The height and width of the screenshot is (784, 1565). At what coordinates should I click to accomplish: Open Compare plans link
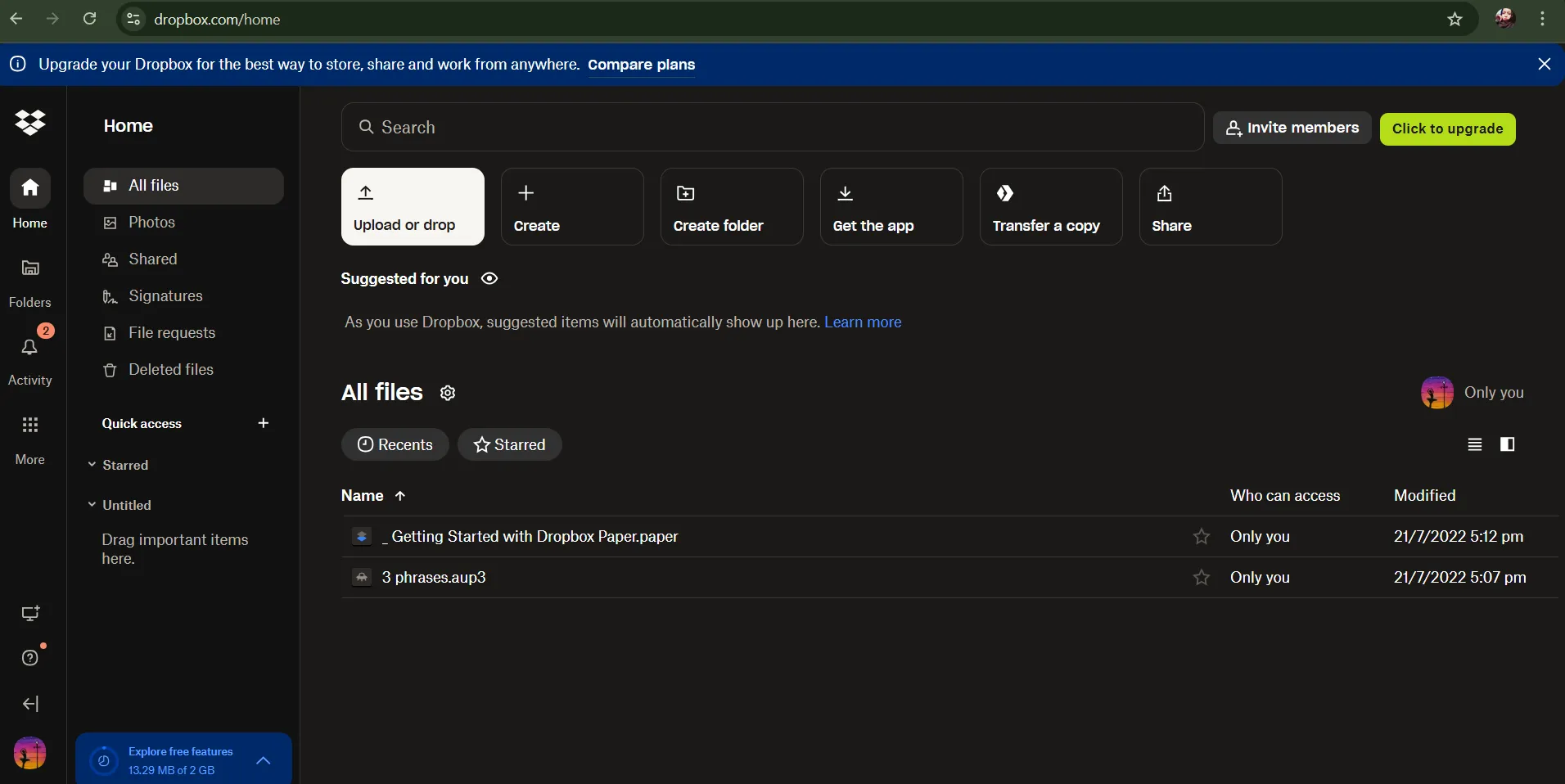coord(642,65)
